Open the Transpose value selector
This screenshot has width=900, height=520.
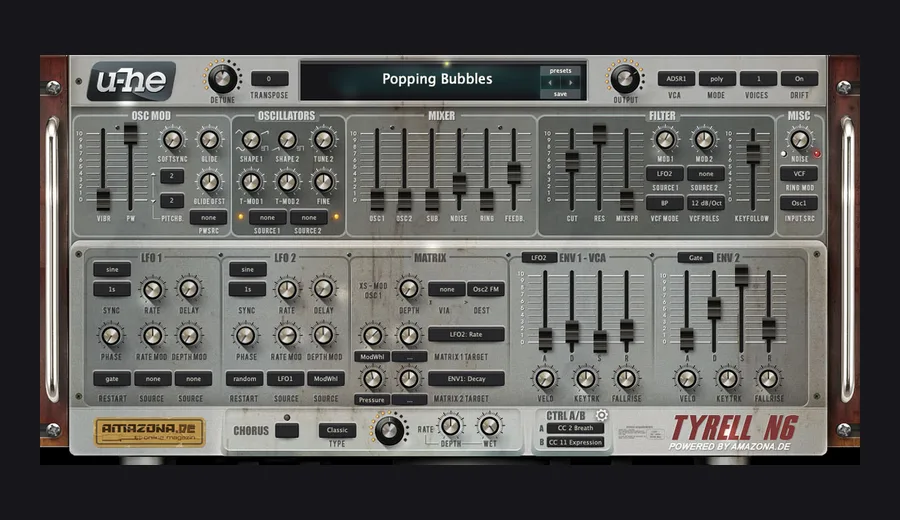[269, 79]
